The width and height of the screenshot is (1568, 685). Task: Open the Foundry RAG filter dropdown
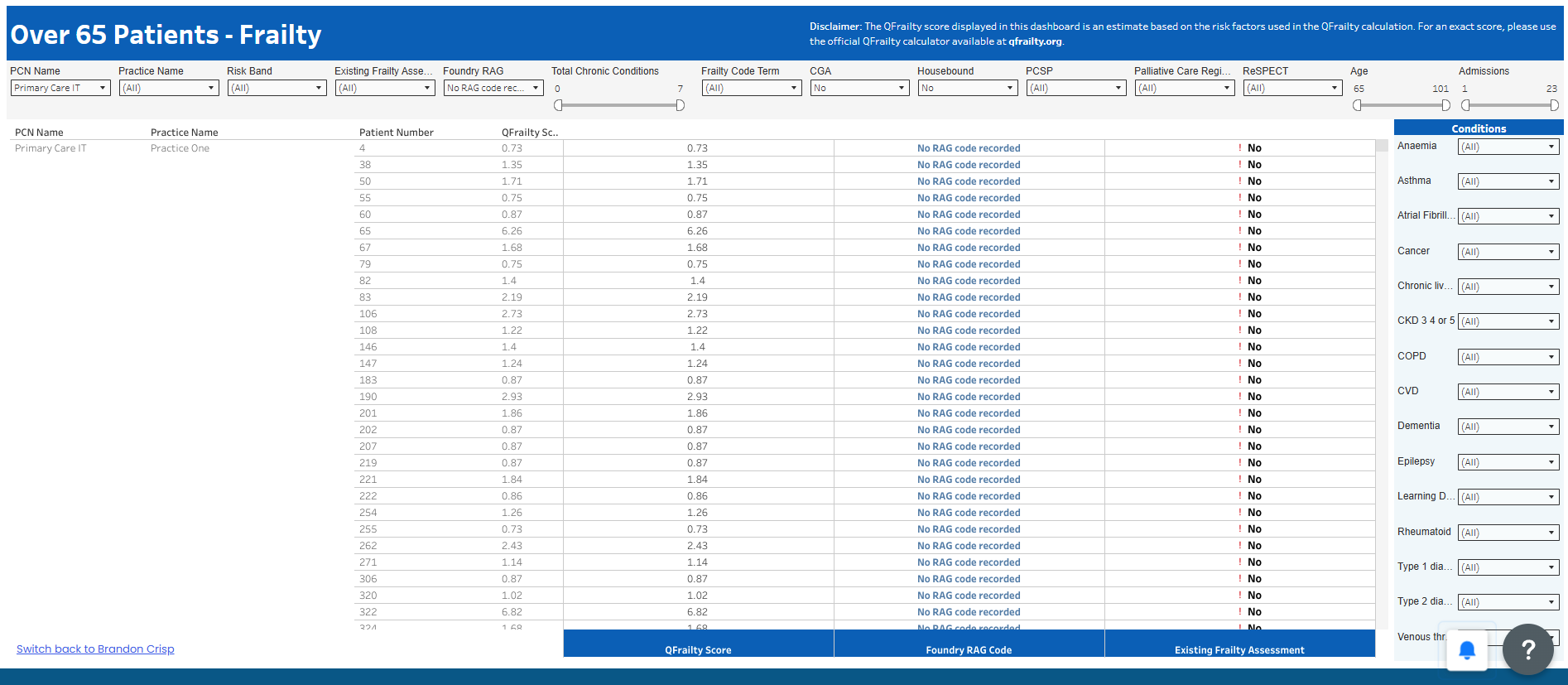[x=493, y=88]
